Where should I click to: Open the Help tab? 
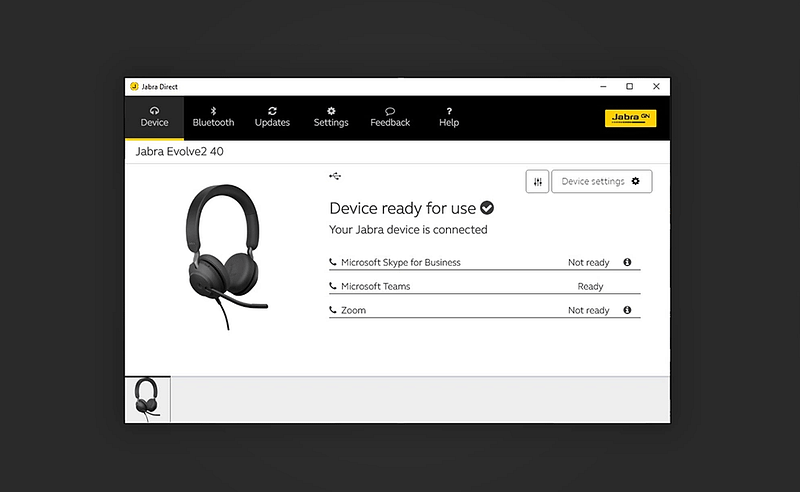[x=449, y=117]
